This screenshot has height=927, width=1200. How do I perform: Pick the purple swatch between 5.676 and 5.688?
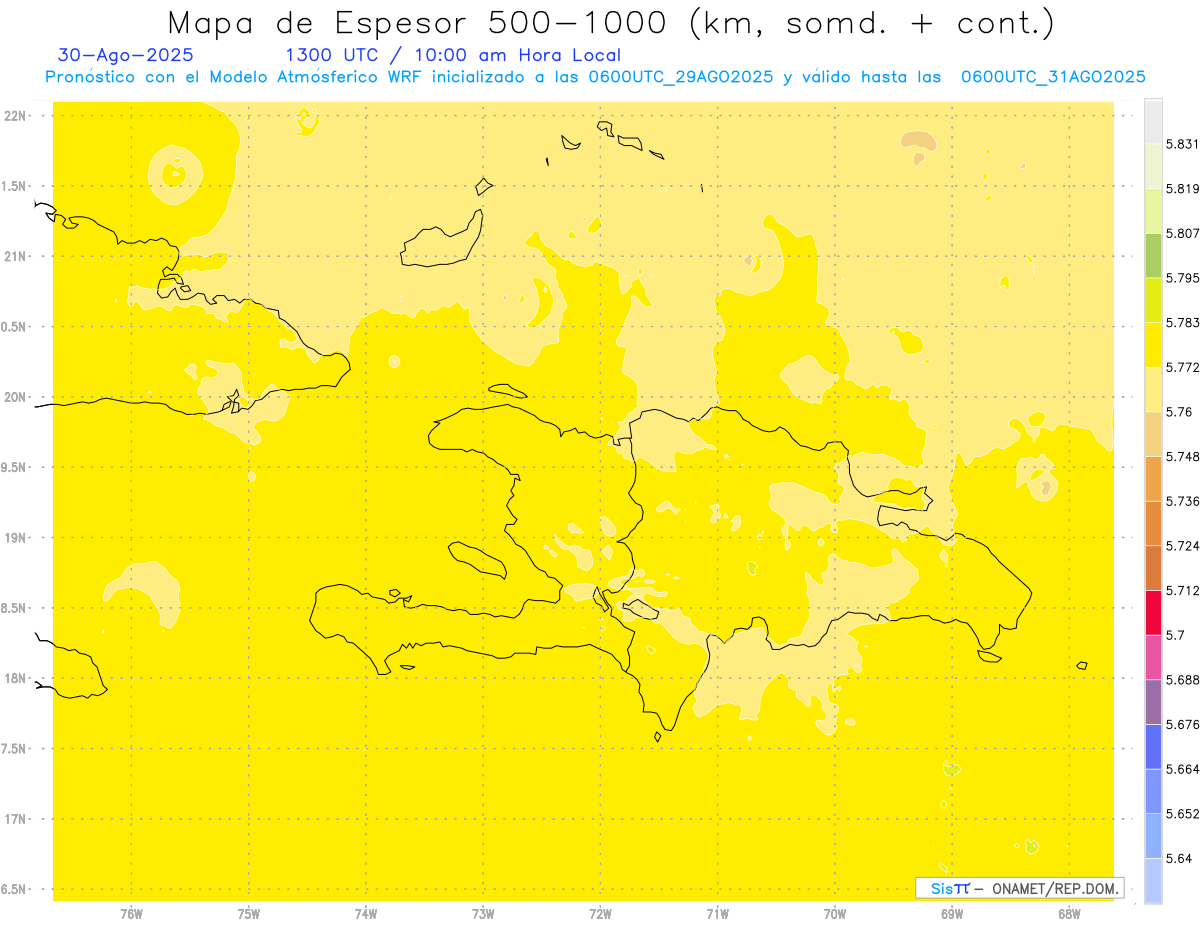point(1153,702)
